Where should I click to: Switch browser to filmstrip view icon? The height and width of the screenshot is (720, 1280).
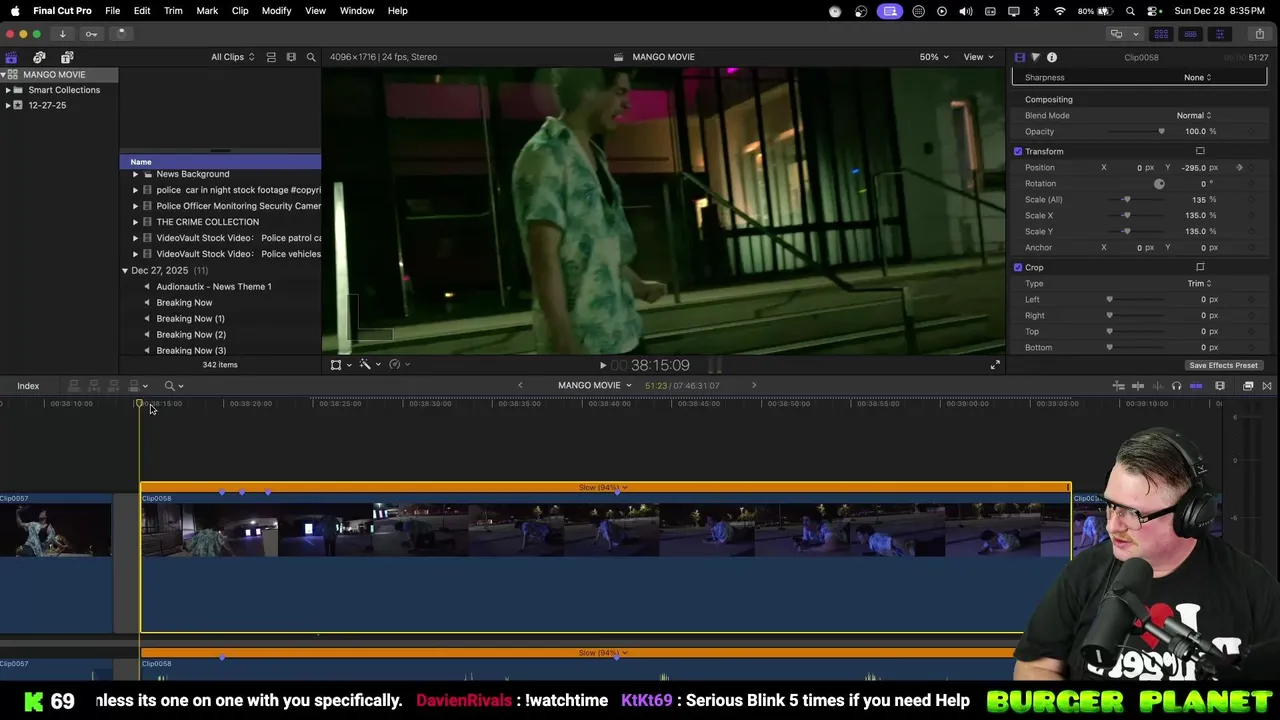tap(291, 57)
